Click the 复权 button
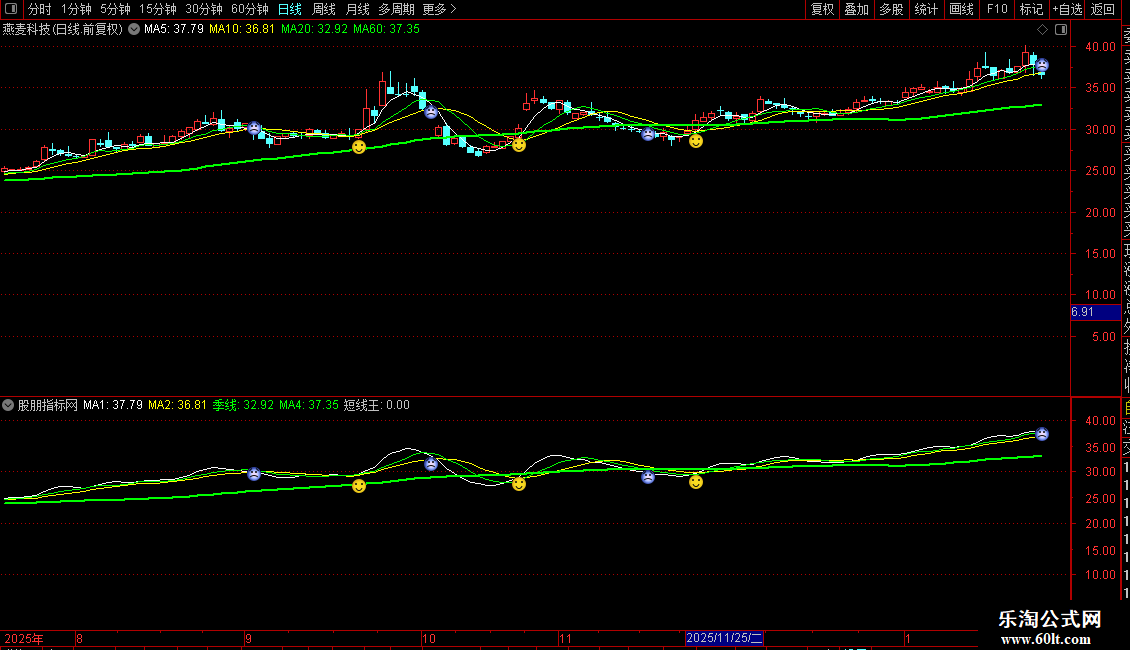Image resolution: width=1130 pixels, height=650 pixels. [822, 9]
